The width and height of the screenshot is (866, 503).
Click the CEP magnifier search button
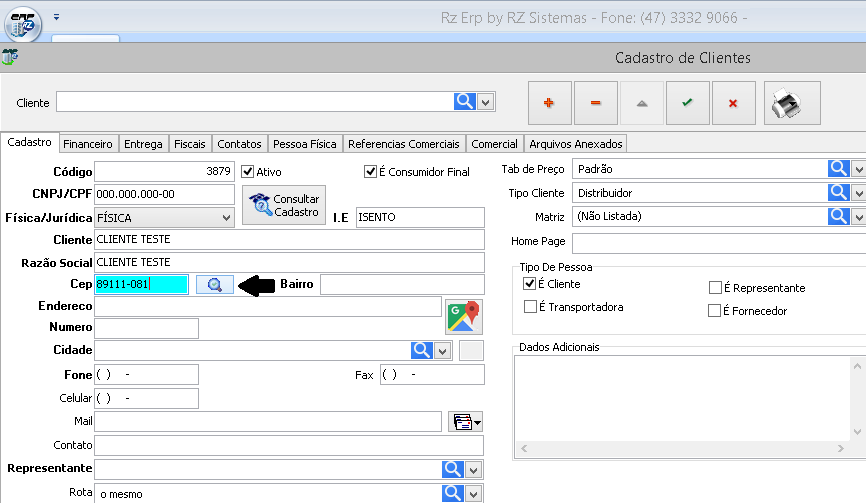tap(215, 285)
